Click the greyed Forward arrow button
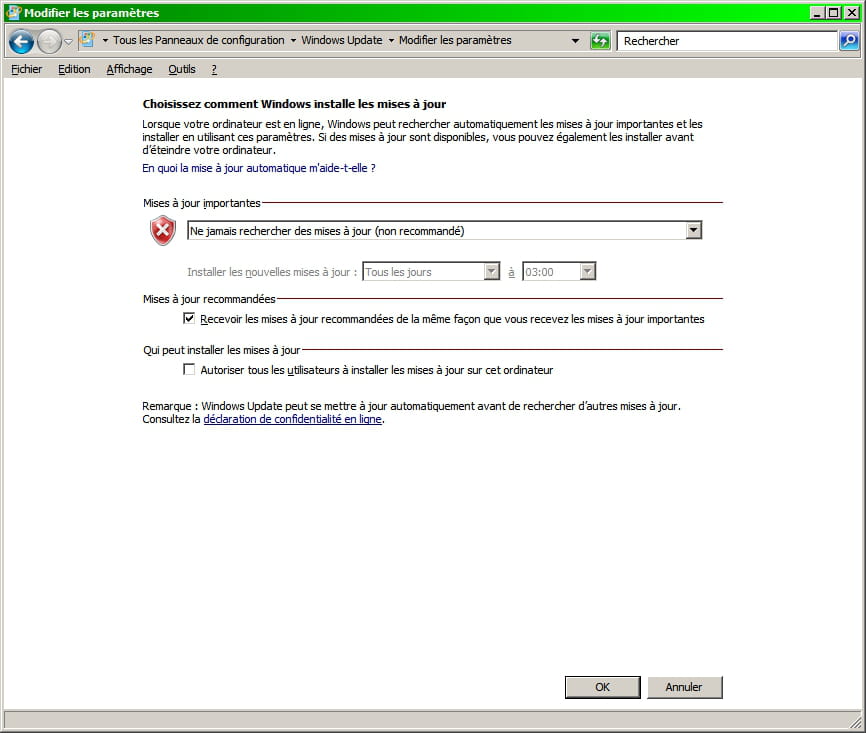866x733 pixels. click(49, 41)
